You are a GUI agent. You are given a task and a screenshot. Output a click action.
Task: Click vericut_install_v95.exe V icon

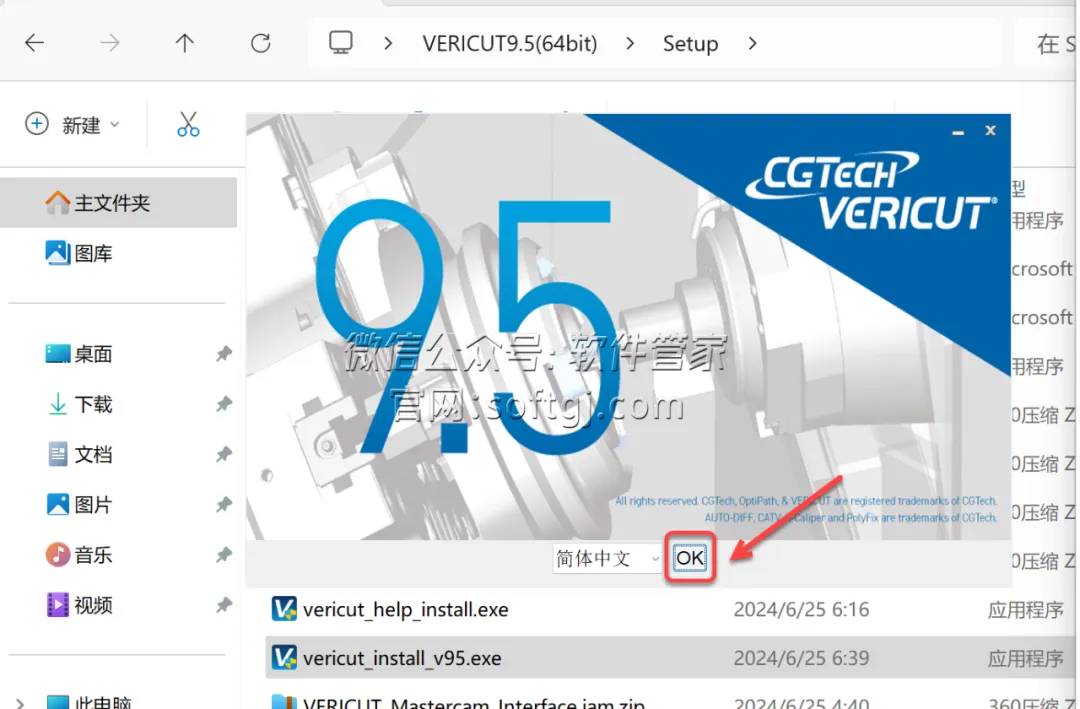pos(284,658)
